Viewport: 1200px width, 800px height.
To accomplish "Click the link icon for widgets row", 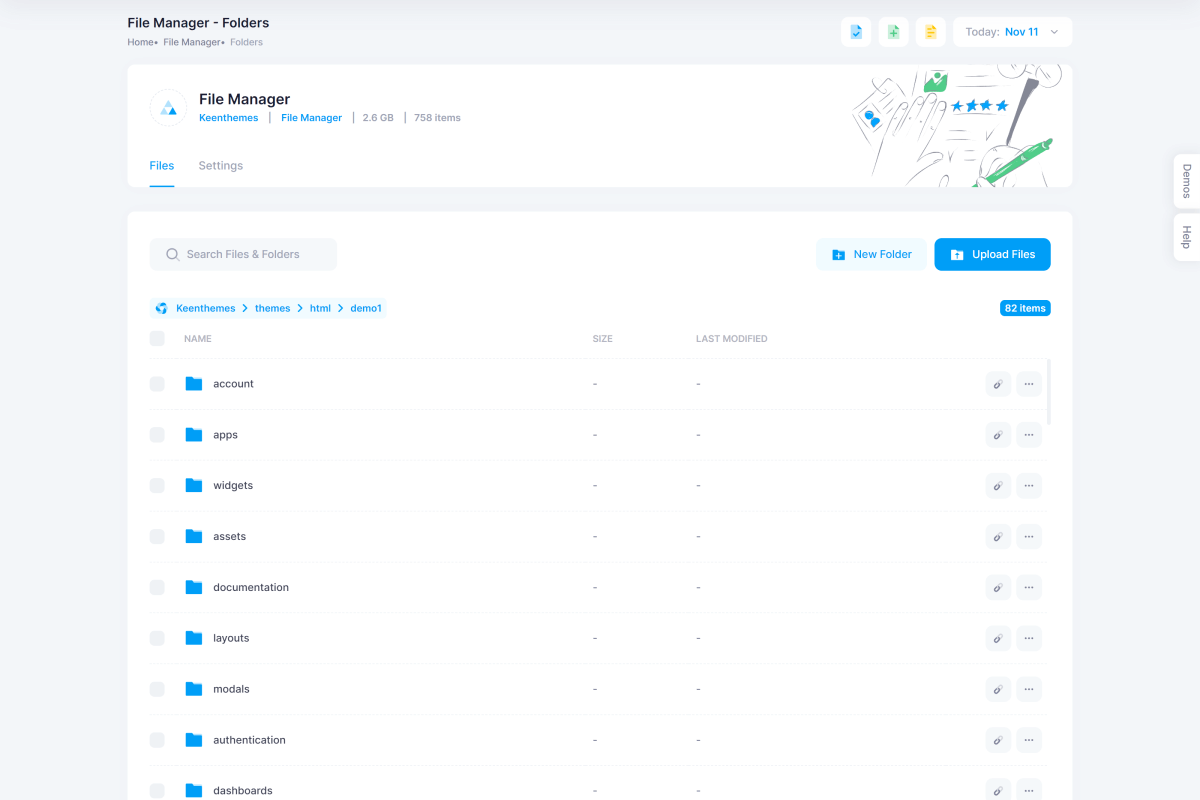I will pos(998,486).
